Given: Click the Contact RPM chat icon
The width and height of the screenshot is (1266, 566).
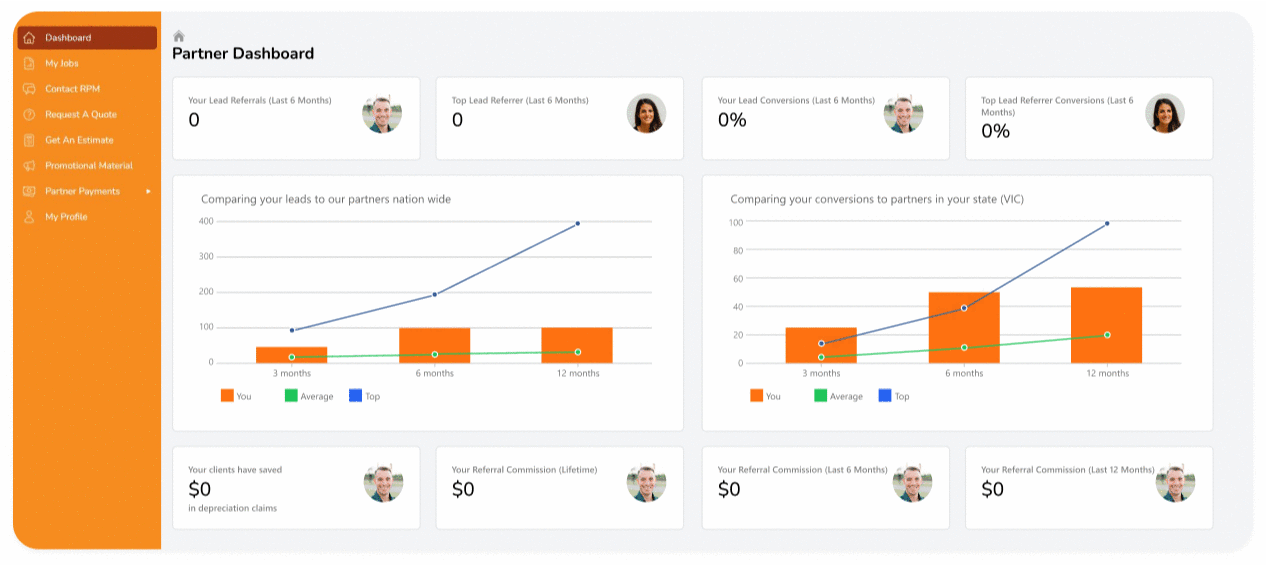Looking at the screenshot, I should click(x=29, y=89).
